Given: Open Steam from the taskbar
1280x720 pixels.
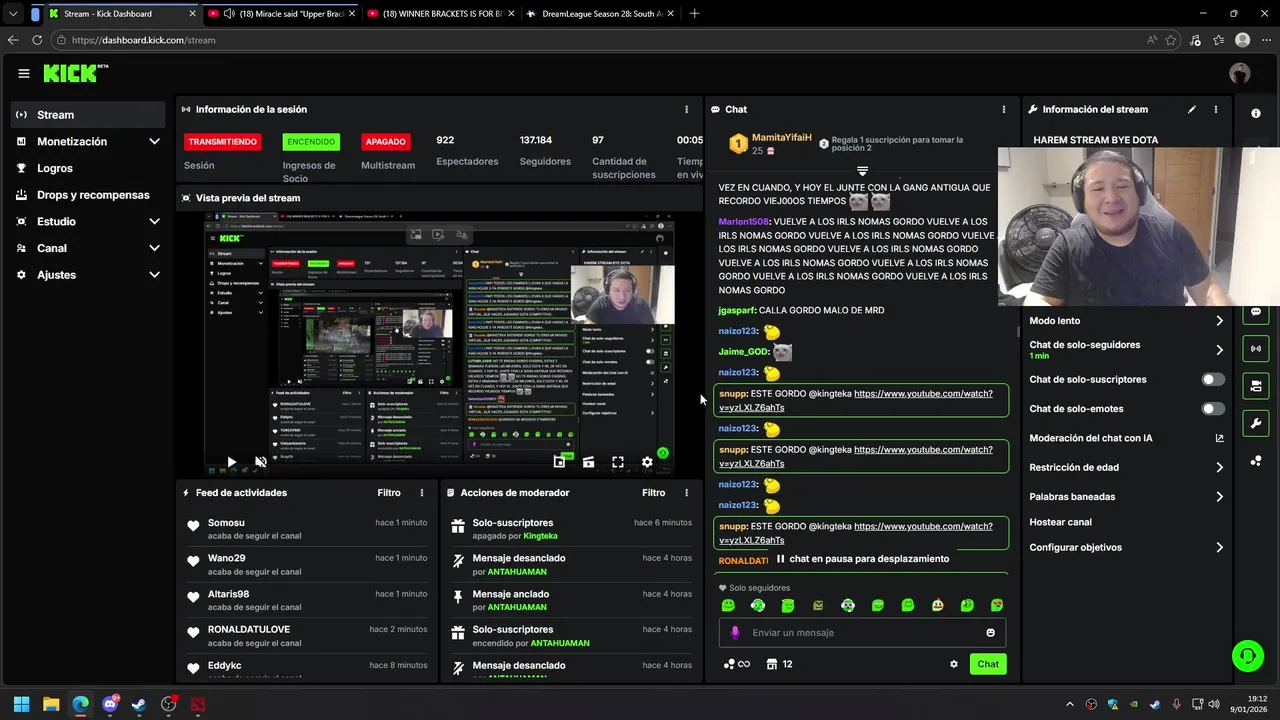Looking at the screenshot, I should pos(139,704).
